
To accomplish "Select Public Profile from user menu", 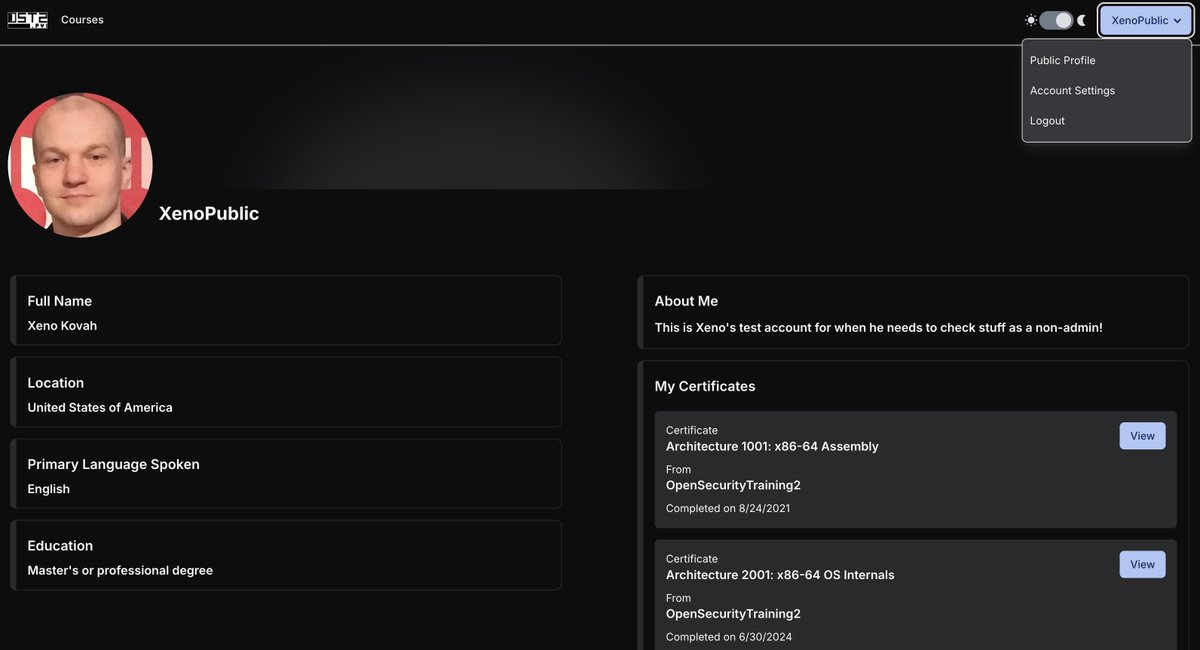I will pos(1063,60).
